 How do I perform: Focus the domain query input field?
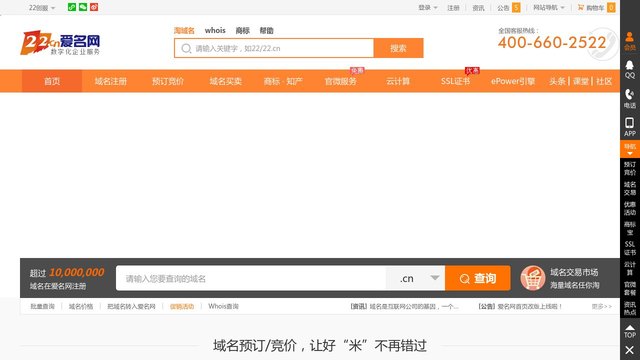tap(251, 278)
